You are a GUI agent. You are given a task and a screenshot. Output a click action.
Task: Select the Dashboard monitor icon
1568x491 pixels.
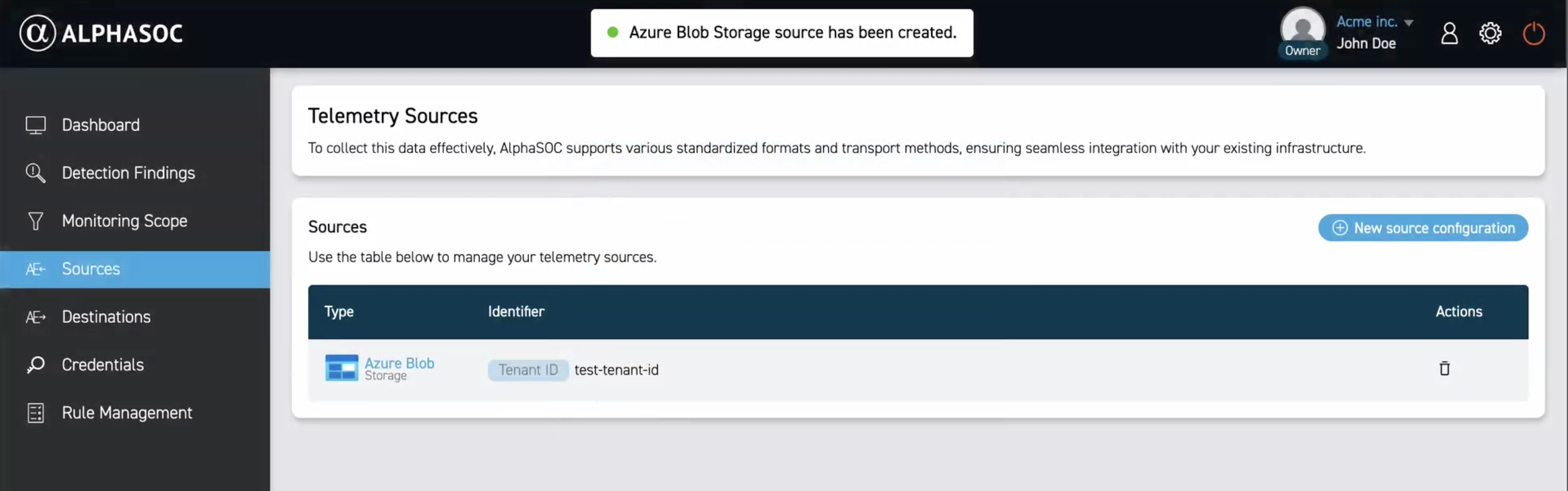(x=36, y=124)
